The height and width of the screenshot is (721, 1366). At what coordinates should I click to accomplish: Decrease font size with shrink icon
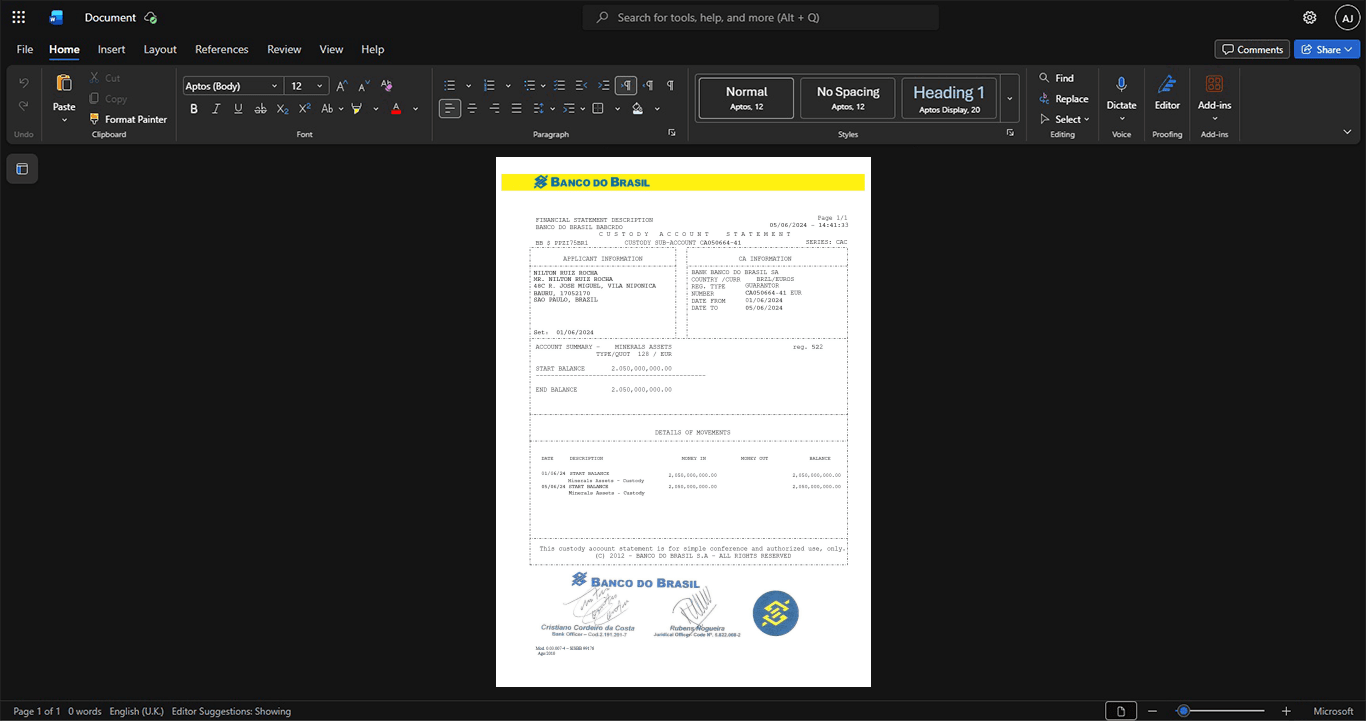(364, 86)
